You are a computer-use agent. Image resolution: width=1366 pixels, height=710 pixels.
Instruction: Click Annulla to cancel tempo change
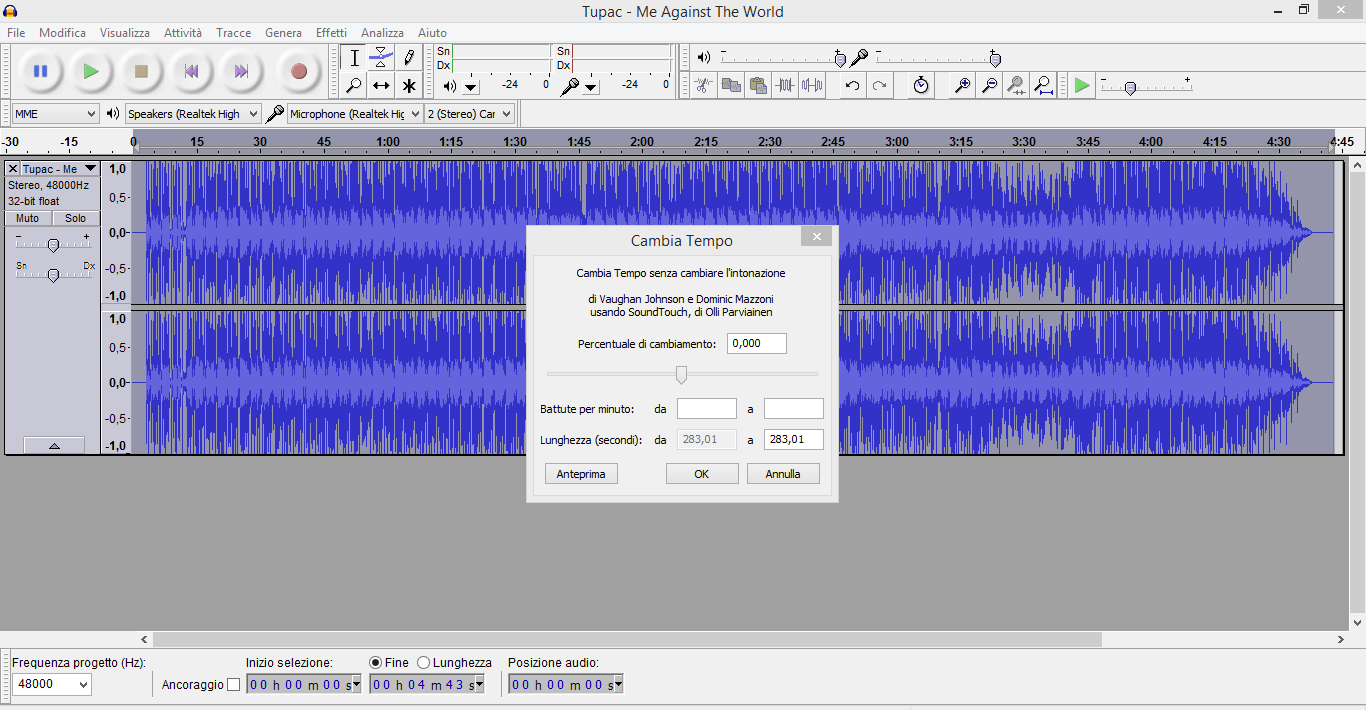[x=783, y=474]
